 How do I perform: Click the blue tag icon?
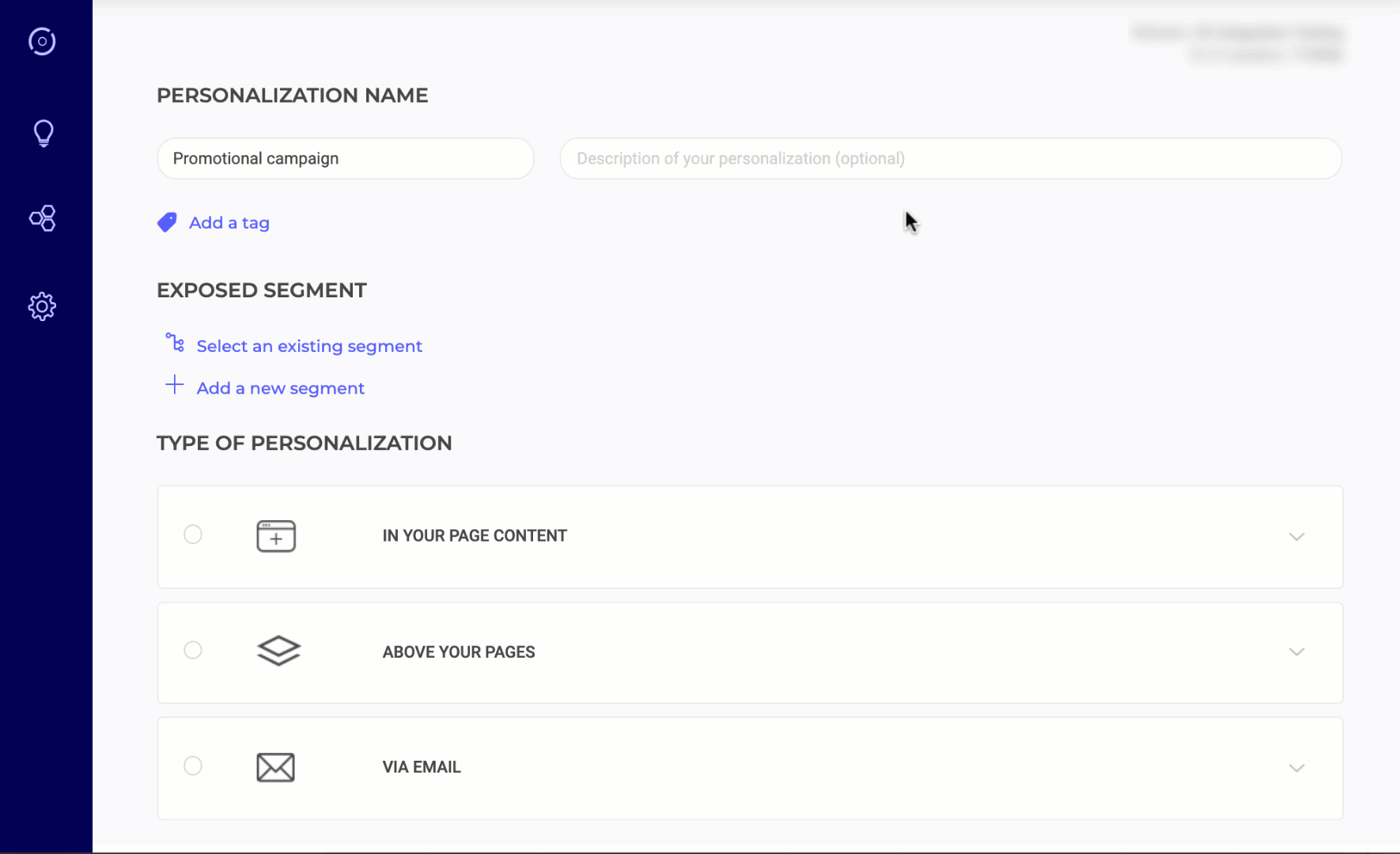[167, 223]
